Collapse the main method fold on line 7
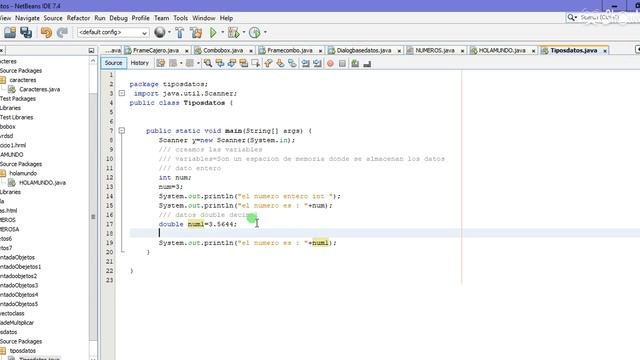Screen dimensions: 640x360 click(x=122, y=131)
